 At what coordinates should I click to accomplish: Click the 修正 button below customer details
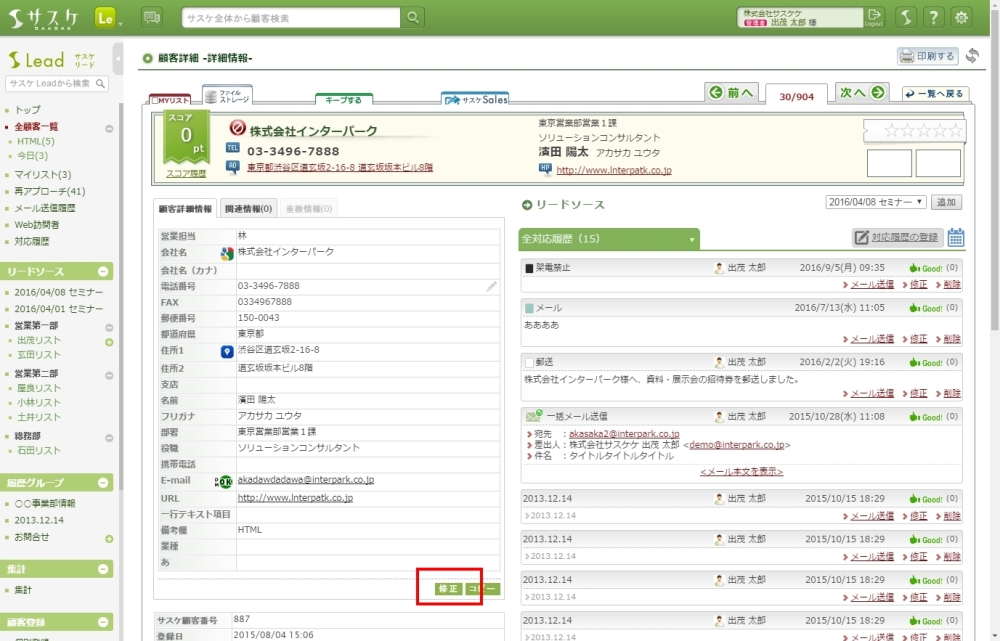[448, 589]
